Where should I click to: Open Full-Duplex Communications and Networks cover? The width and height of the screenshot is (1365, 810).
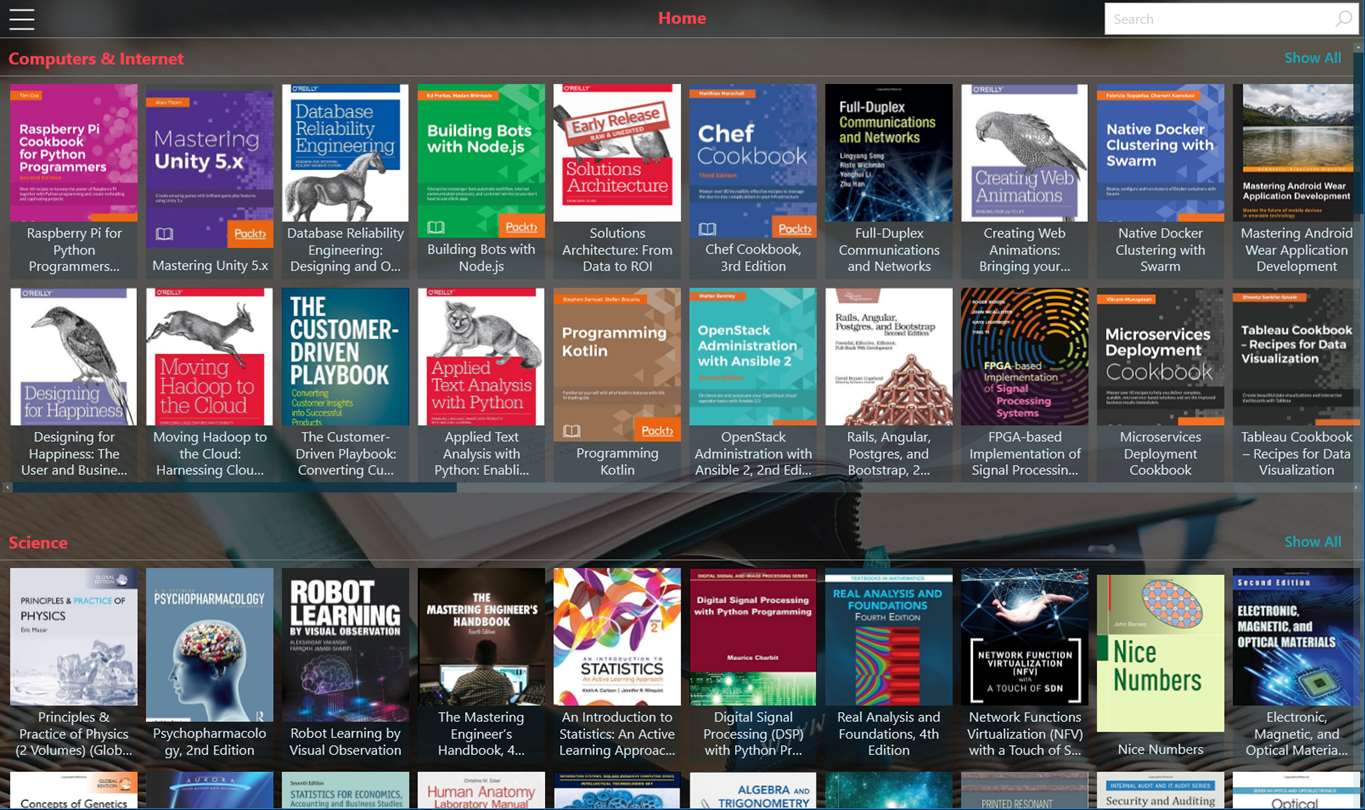click(x=890, y=153)
